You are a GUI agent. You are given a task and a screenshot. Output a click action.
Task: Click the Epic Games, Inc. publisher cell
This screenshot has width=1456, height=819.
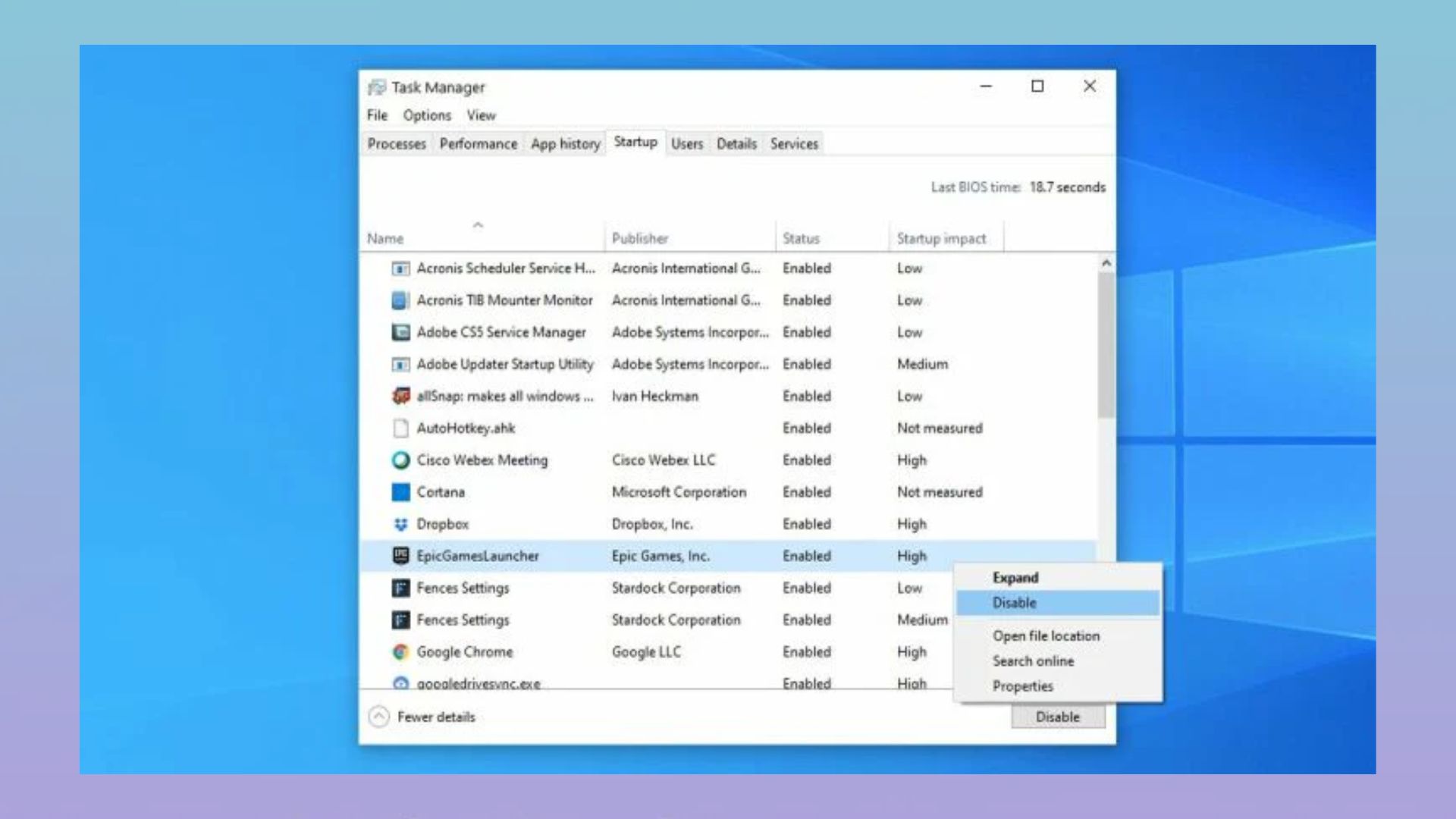tap(661, 556)
